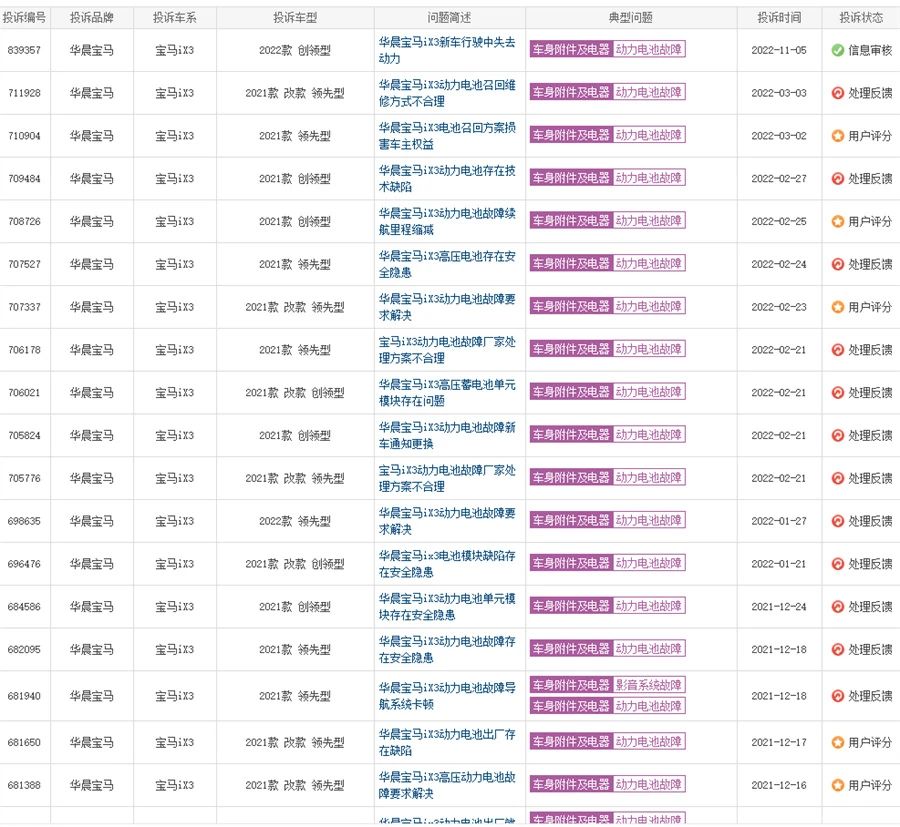Click the '投诉车型' column header
This screenshot has width=900, height=827.
pos(295,18)
